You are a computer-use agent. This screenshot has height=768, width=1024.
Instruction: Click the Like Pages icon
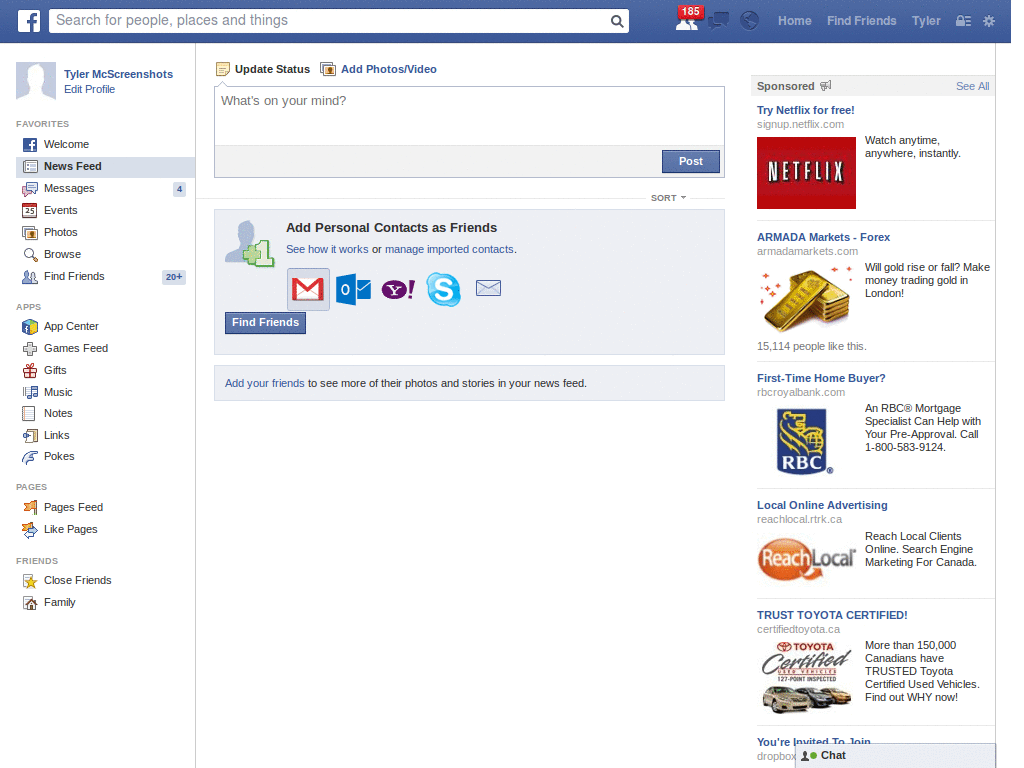(29, 530)
